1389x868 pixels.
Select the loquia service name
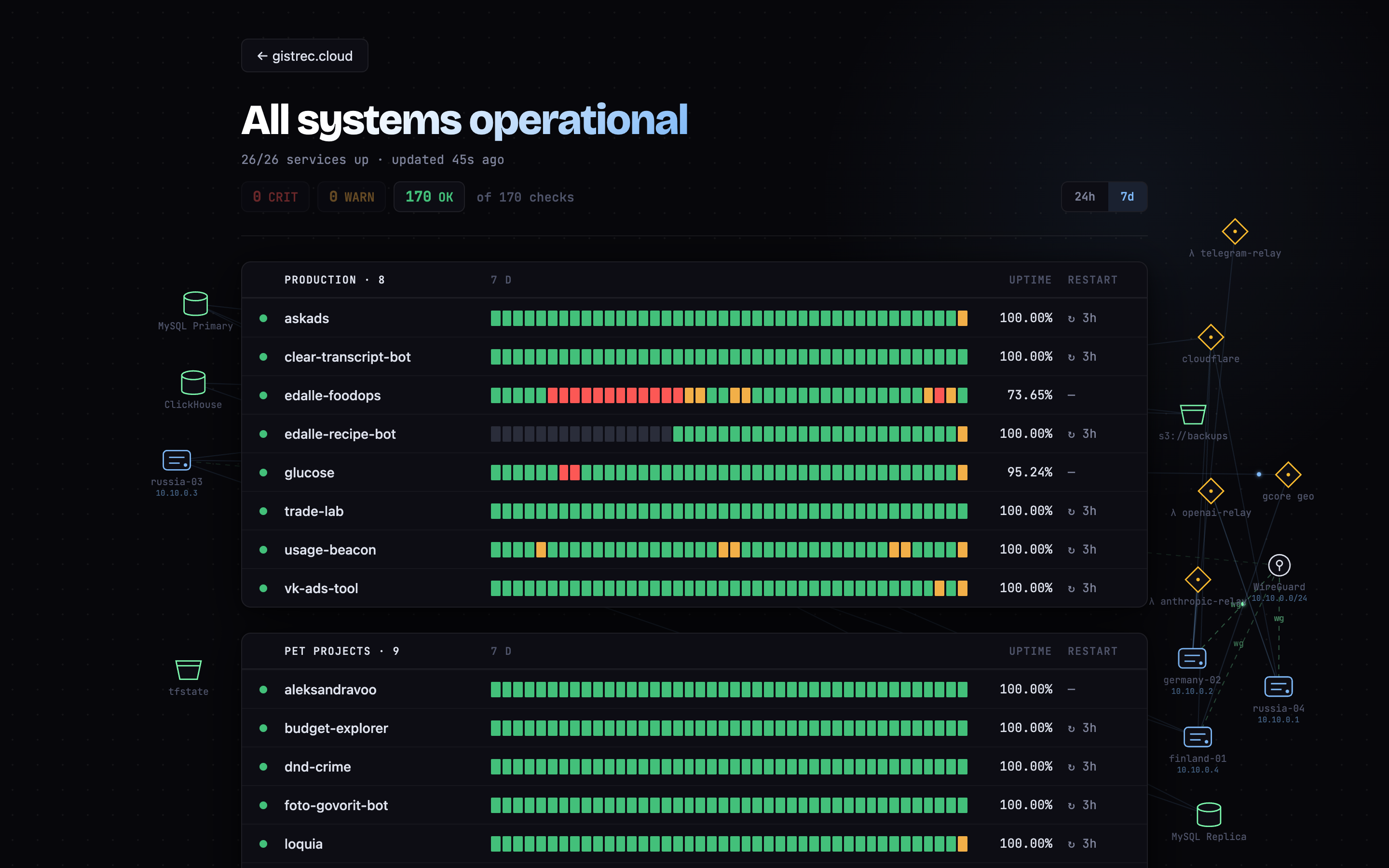coord(304,844)
